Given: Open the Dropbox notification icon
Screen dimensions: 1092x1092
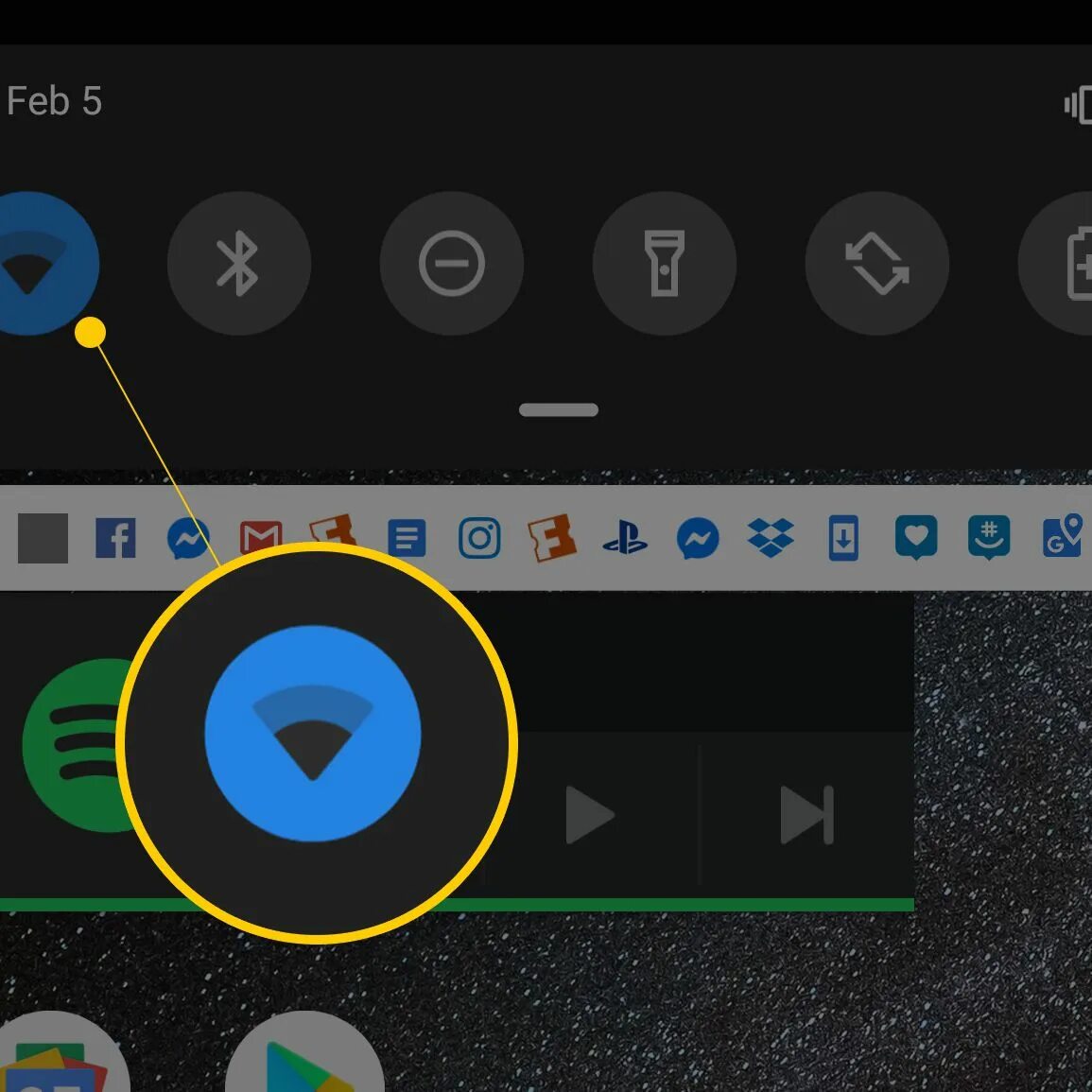Looking at the screenshot, I should click(x=771, y=538).
